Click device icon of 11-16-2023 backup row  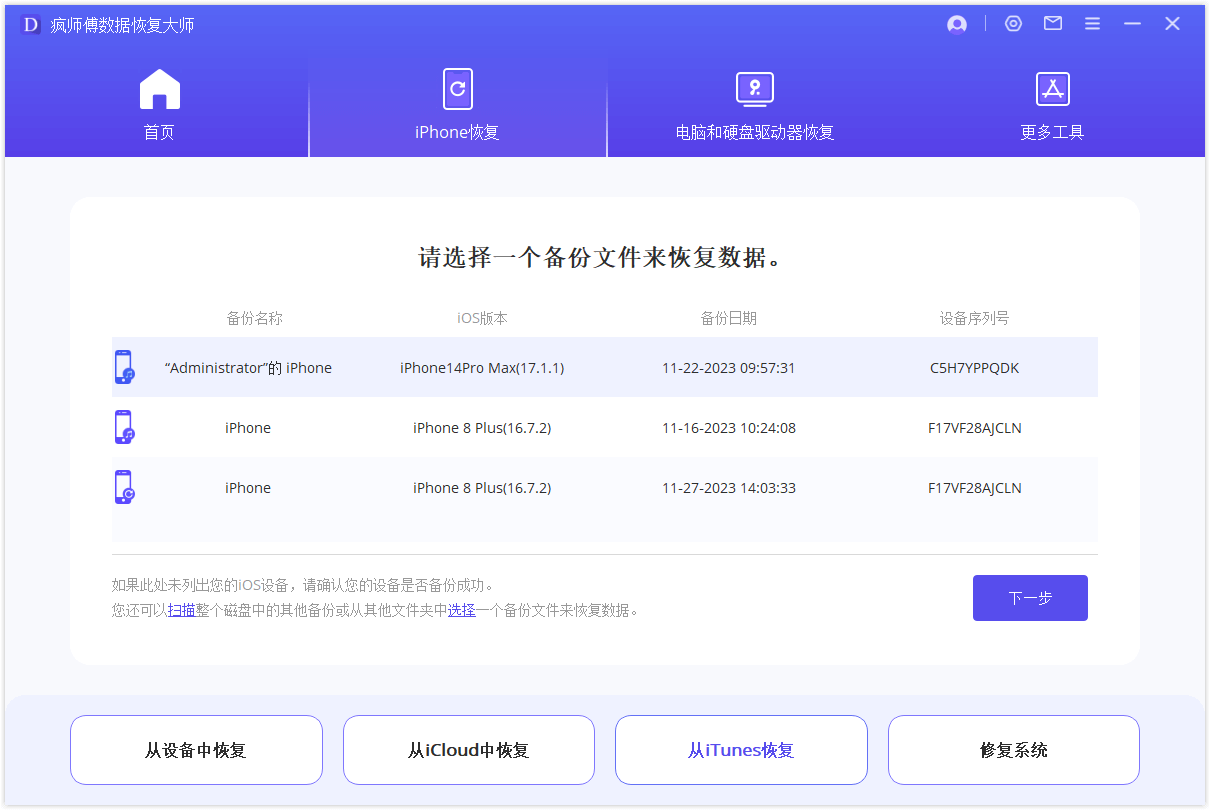tap(124, 427)
